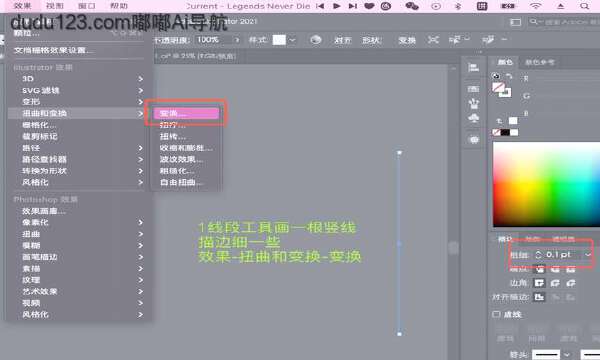Open the properties panel icon in dock

pos(473,68)
